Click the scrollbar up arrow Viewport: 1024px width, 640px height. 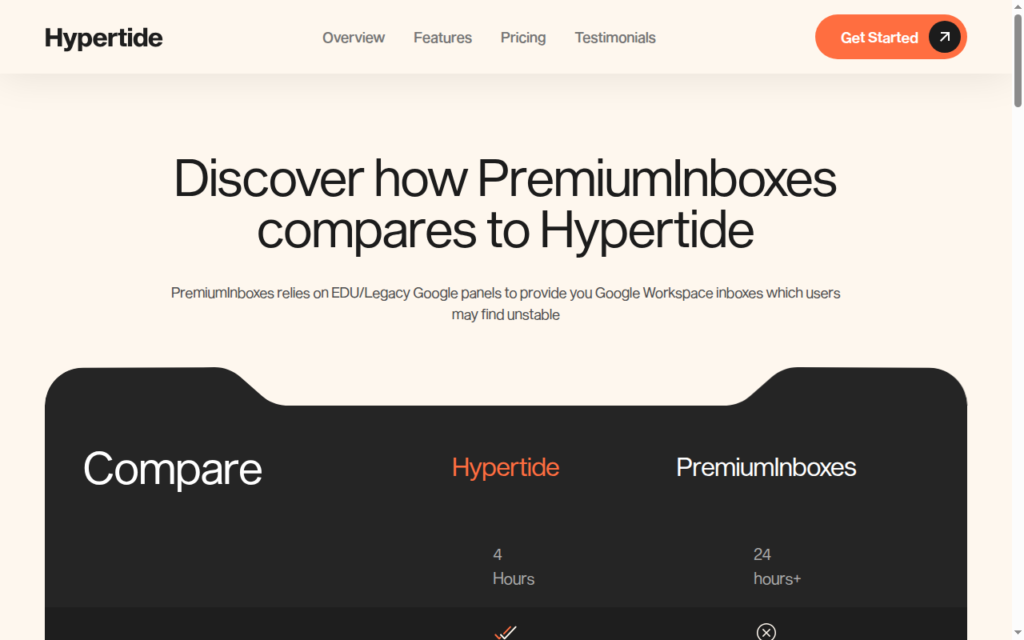click(1017, 5)
